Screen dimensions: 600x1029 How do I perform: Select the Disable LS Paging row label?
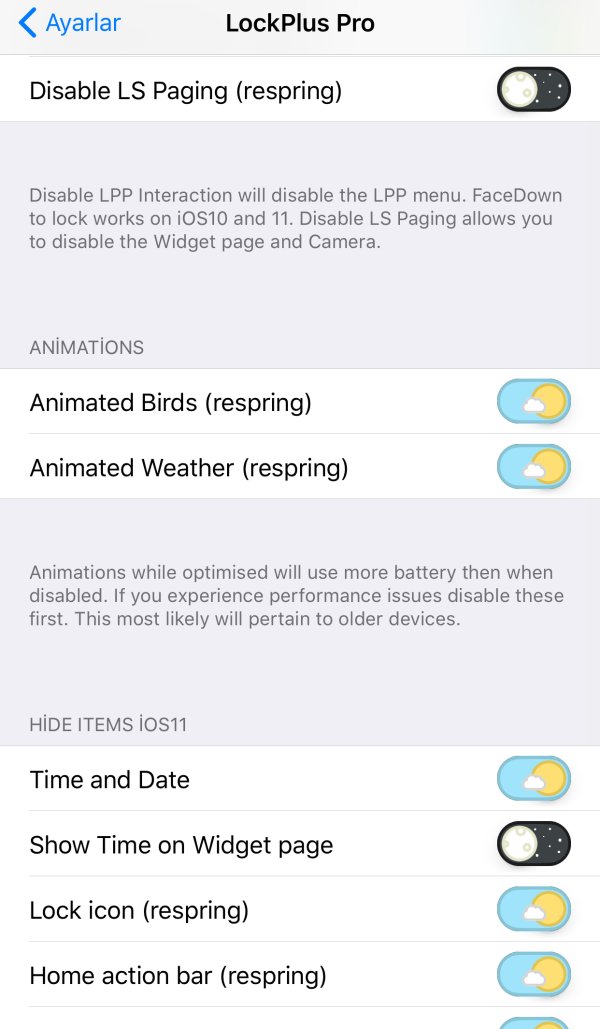coord(186,91)
